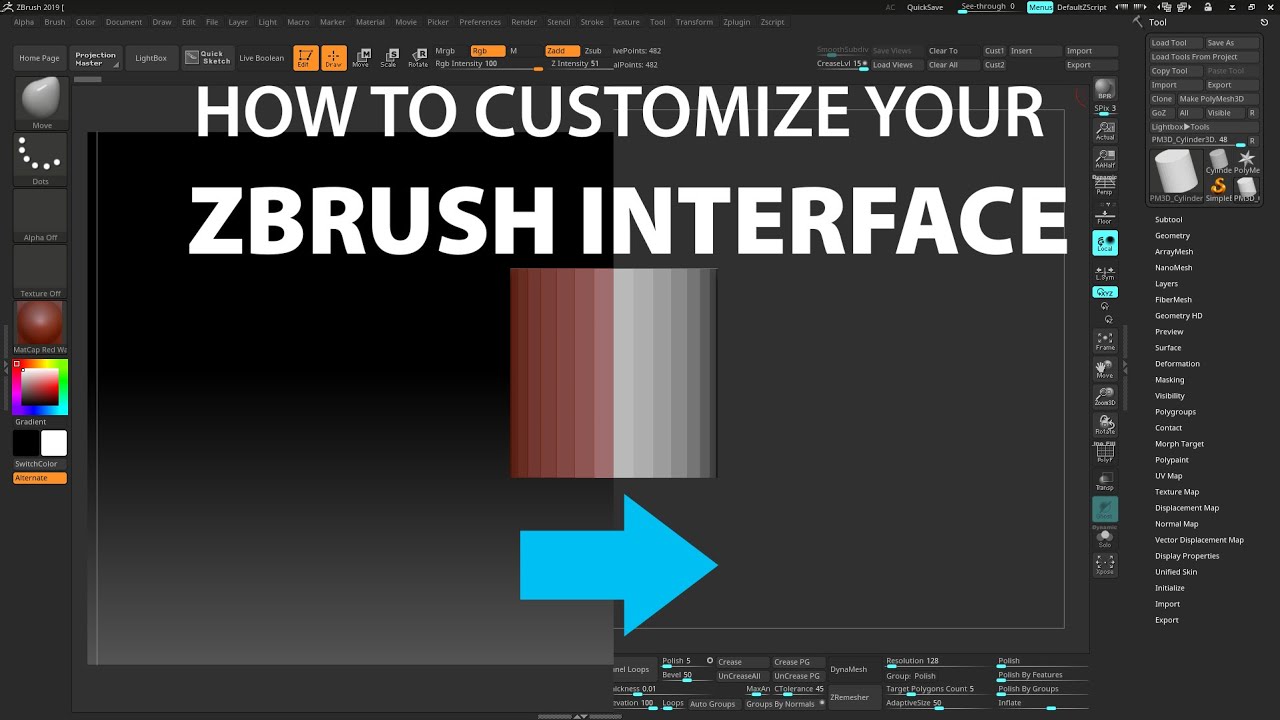Screen dimensions: 1280x720
Task: Toggle the Zadd button
Action: click(x=562, y=51)
